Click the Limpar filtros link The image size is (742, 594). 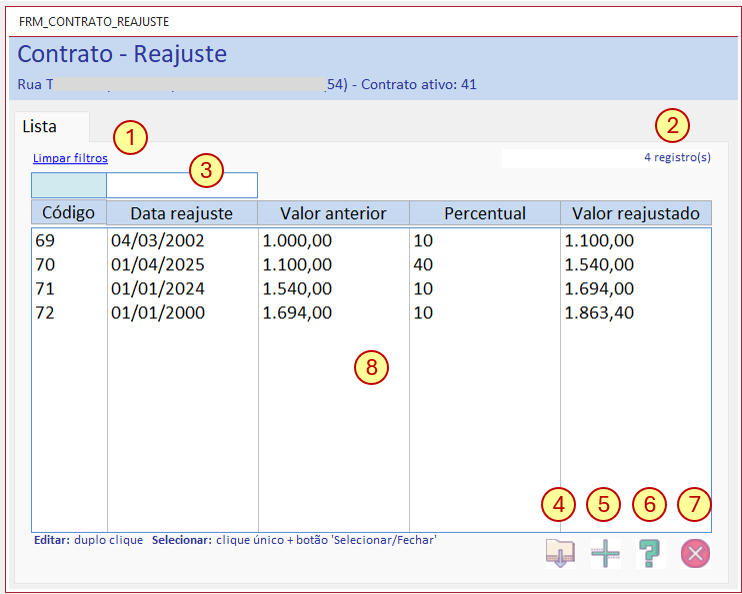70,158
